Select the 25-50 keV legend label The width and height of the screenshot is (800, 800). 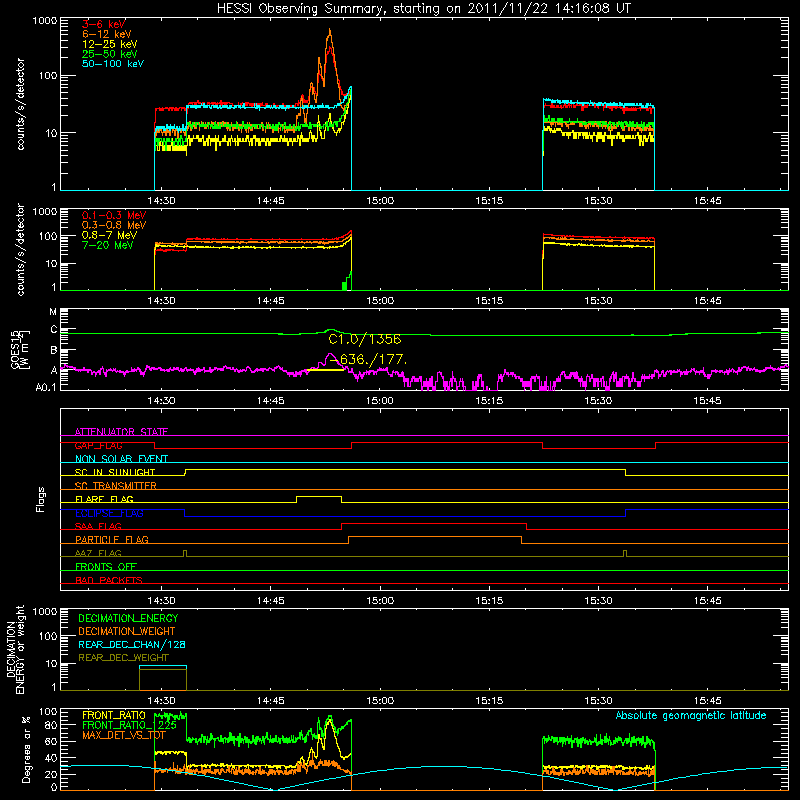point(110,54)
